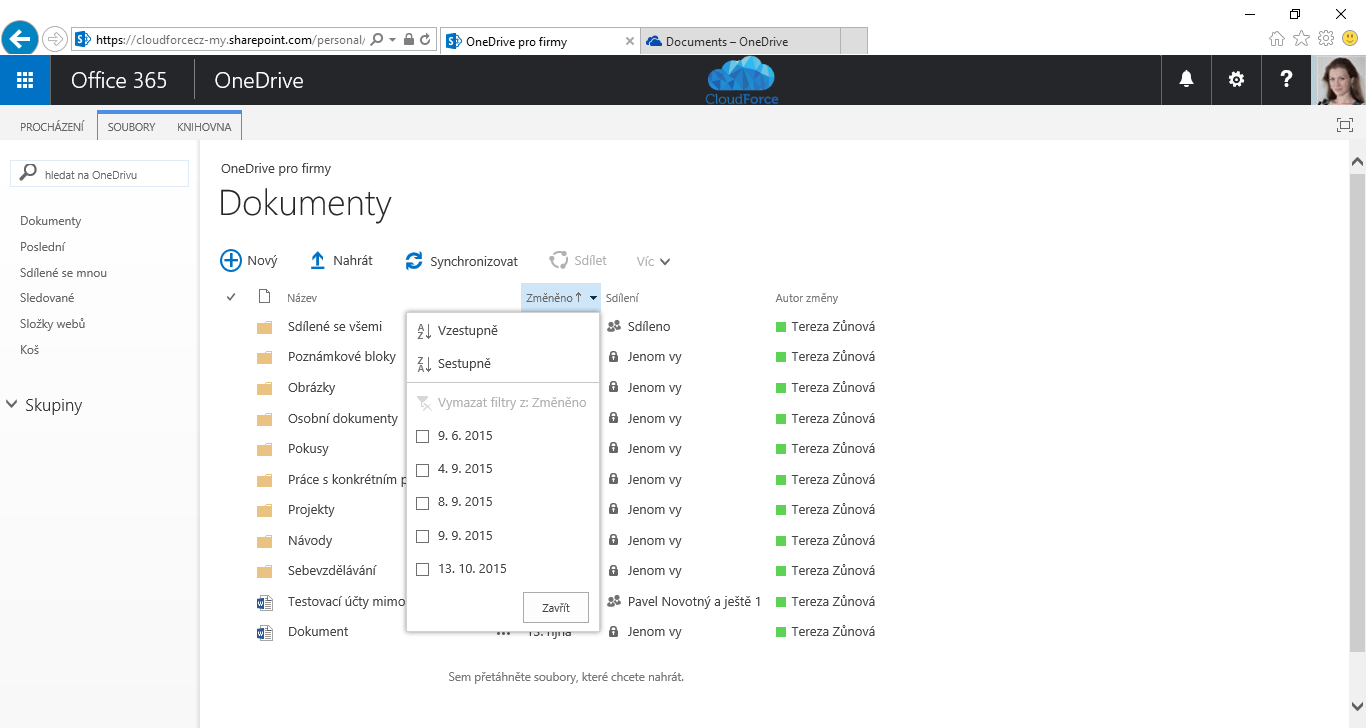This screenshot has width=1366, height=728.
Task: Toggle focus mode with the expand icon
Action: coord(1344,126)
